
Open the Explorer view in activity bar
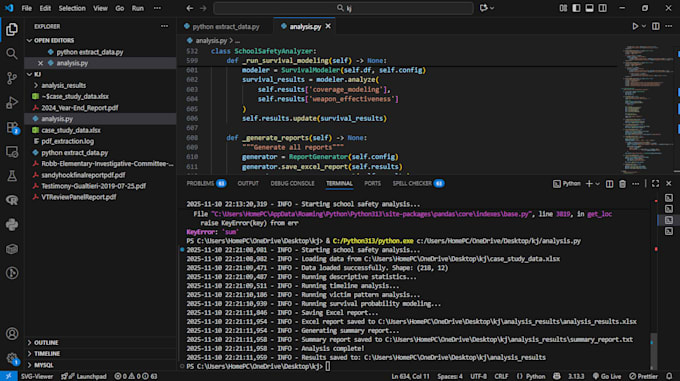click(12, 29)
